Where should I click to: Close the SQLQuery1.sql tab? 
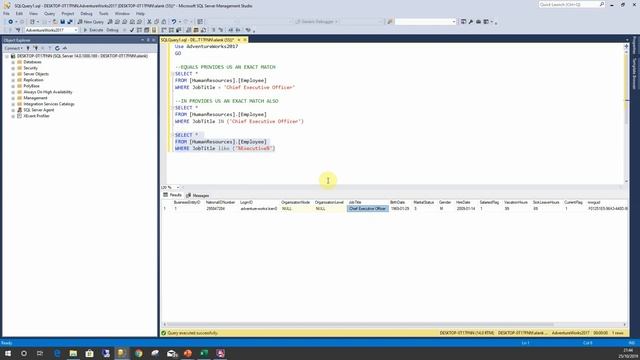[x=245, y=40]
